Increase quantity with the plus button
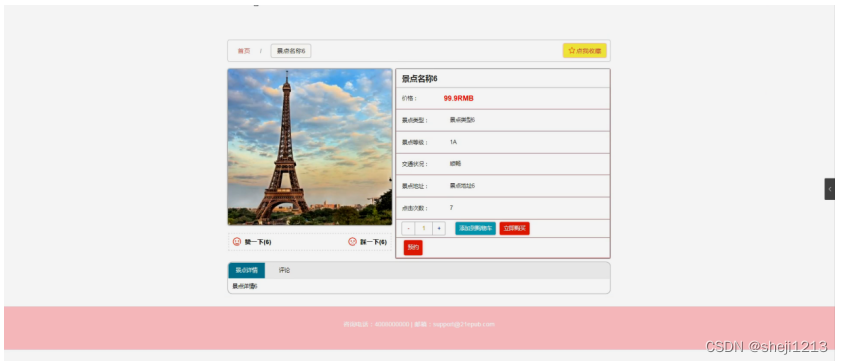This screenshot has height=364, width=843. (x=439, y=229)
